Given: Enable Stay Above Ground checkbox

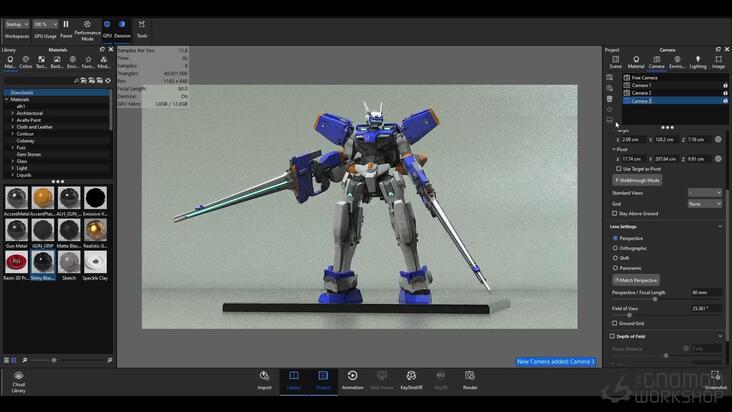Looking at the screenshot, I should coord(615,213).
